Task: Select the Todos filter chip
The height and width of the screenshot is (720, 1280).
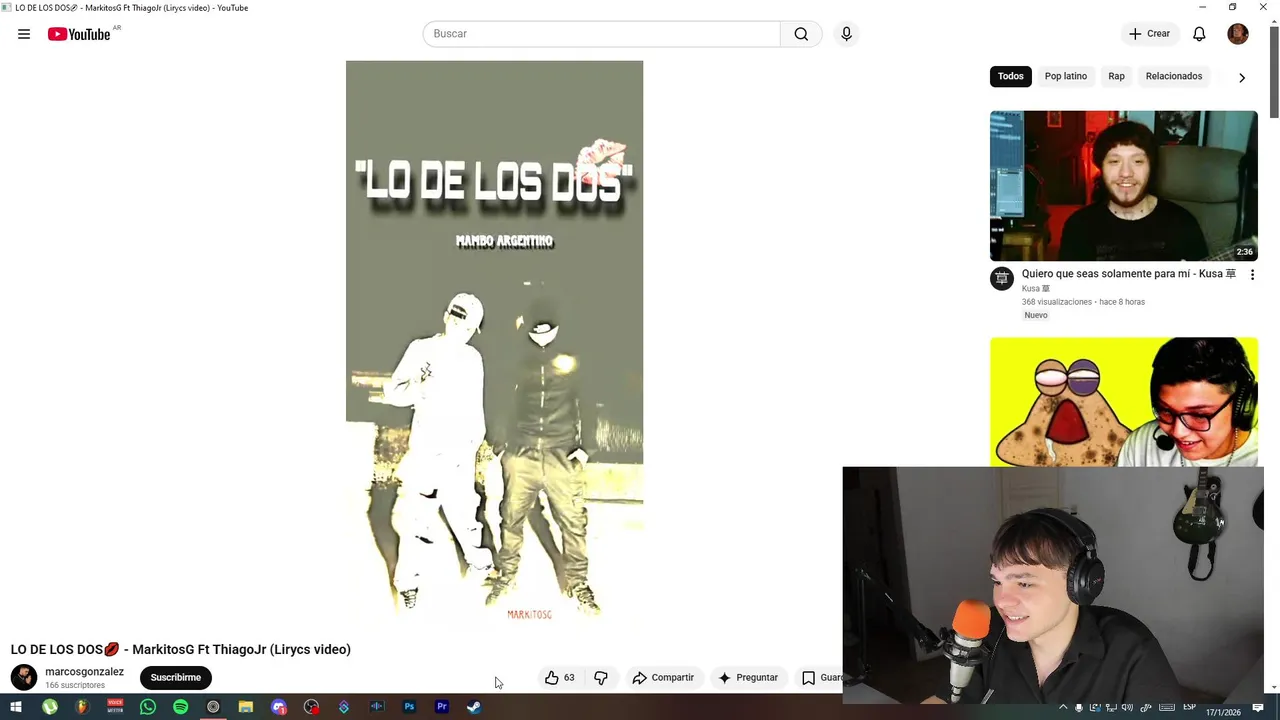Action: [x=1011, y=76]
